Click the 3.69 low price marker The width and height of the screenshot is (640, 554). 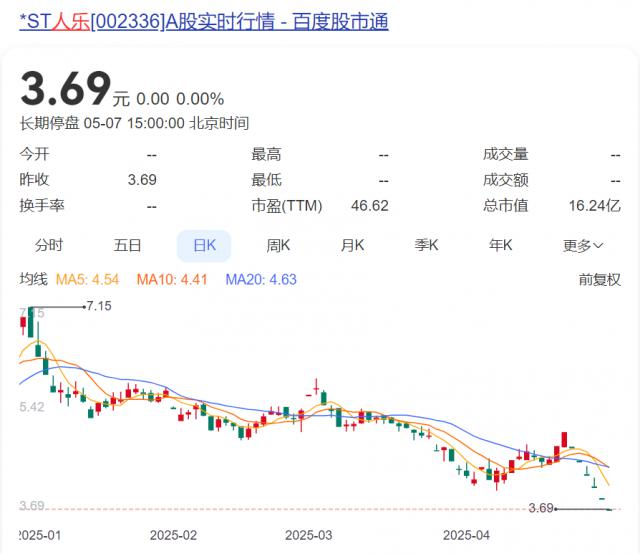pyautogui.click(x=541, y=508)
